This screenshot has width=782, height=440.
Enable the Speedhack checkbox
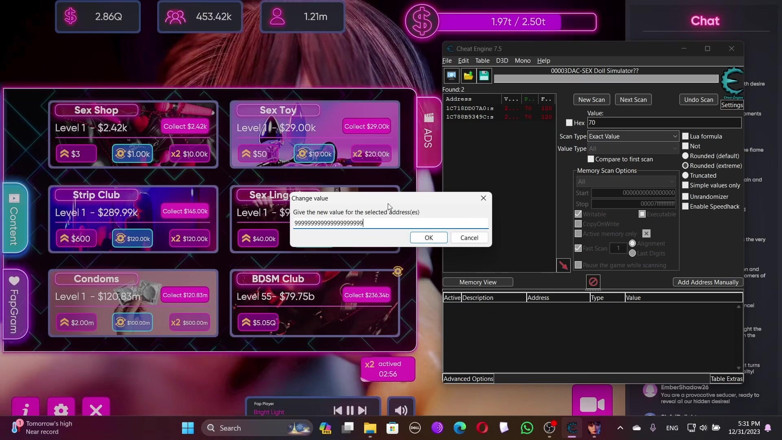pos(685,207)
